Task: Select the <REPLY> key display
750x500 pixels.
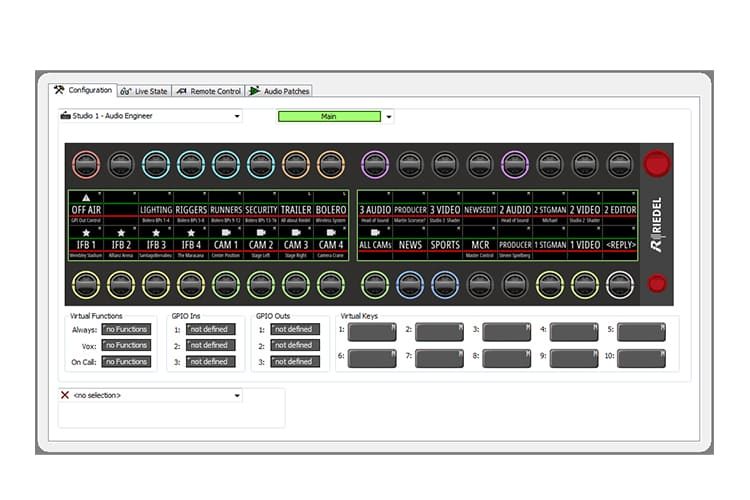Action: point(620,243)
